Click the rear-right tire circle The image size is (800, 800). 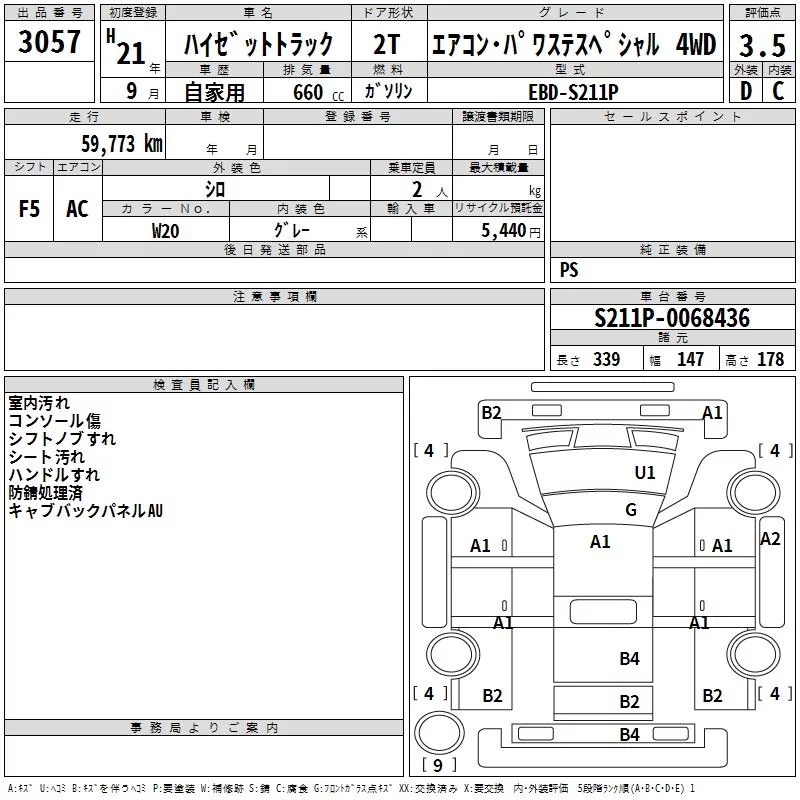coord(754,654)
